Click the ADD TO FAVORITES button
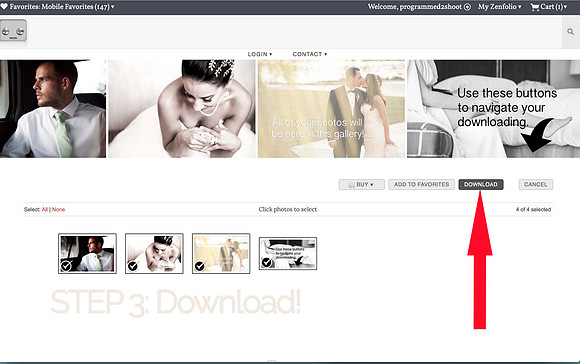 [x=421, y=185]
